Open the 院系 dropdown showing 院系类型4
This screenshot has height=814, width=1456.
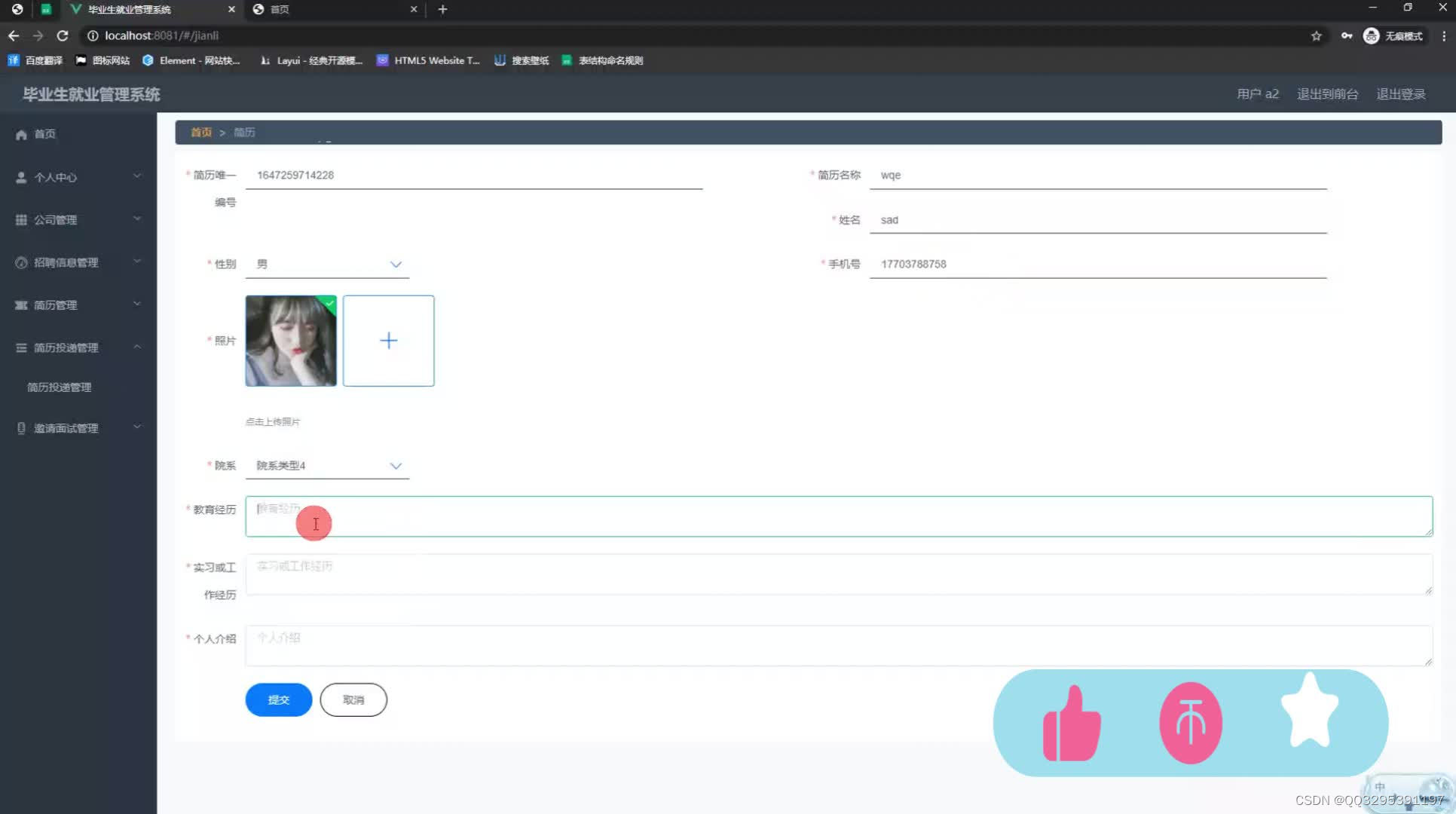click(x=327, y=466)
